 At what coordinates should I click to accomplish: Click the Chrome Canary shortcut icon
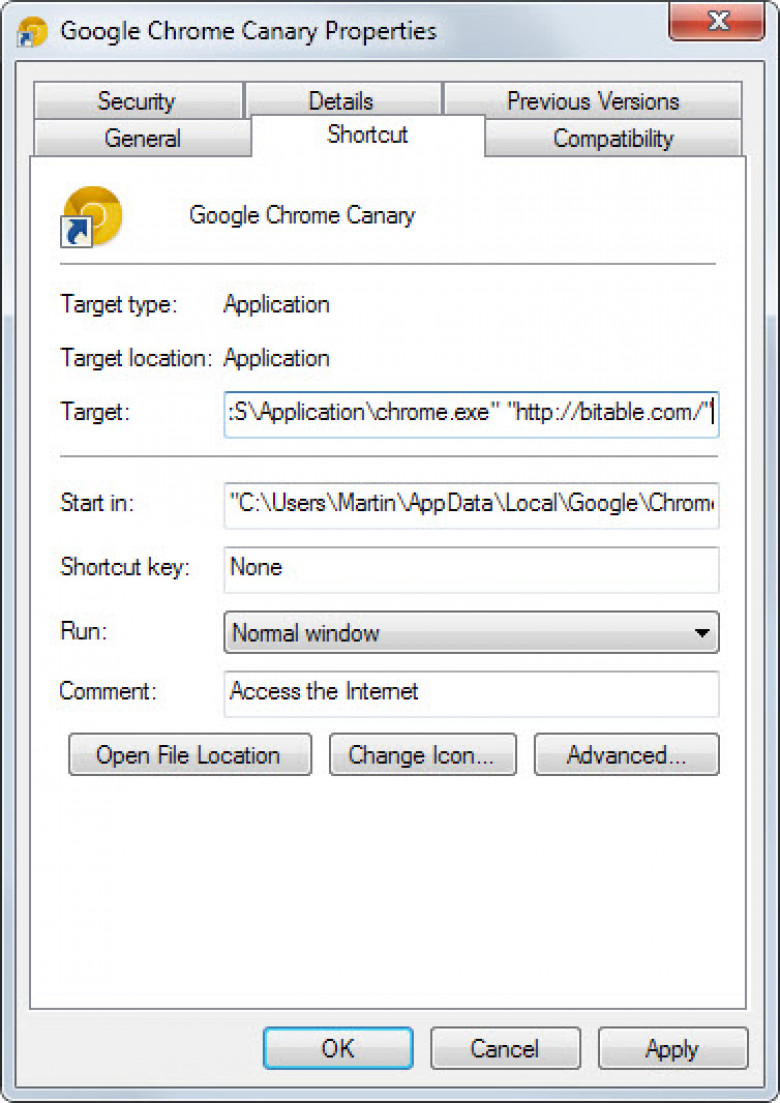tap(91, 217)
